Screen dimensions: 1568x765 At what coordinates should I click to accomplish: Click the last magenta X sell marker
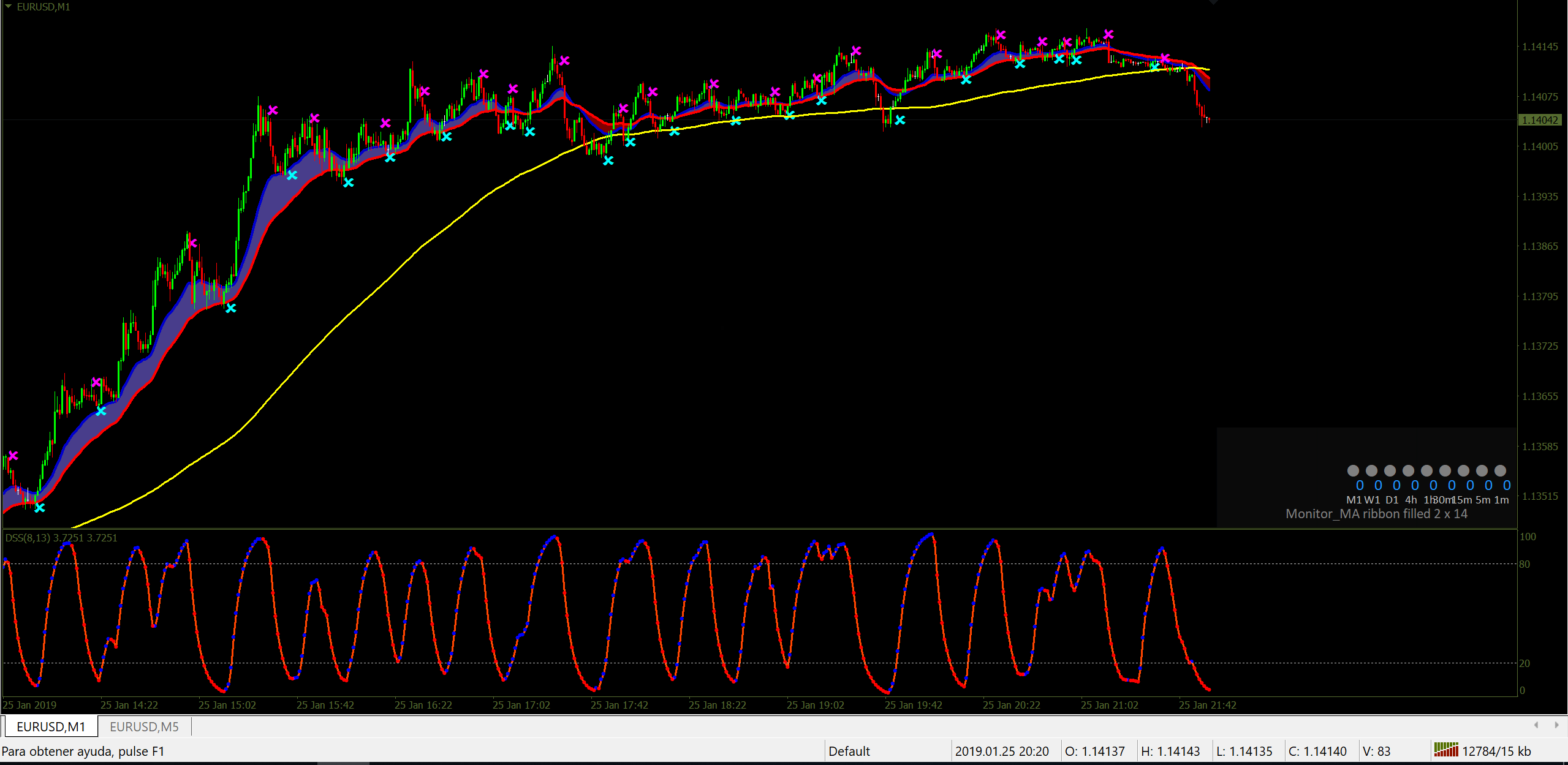[x=1165, y=58]
